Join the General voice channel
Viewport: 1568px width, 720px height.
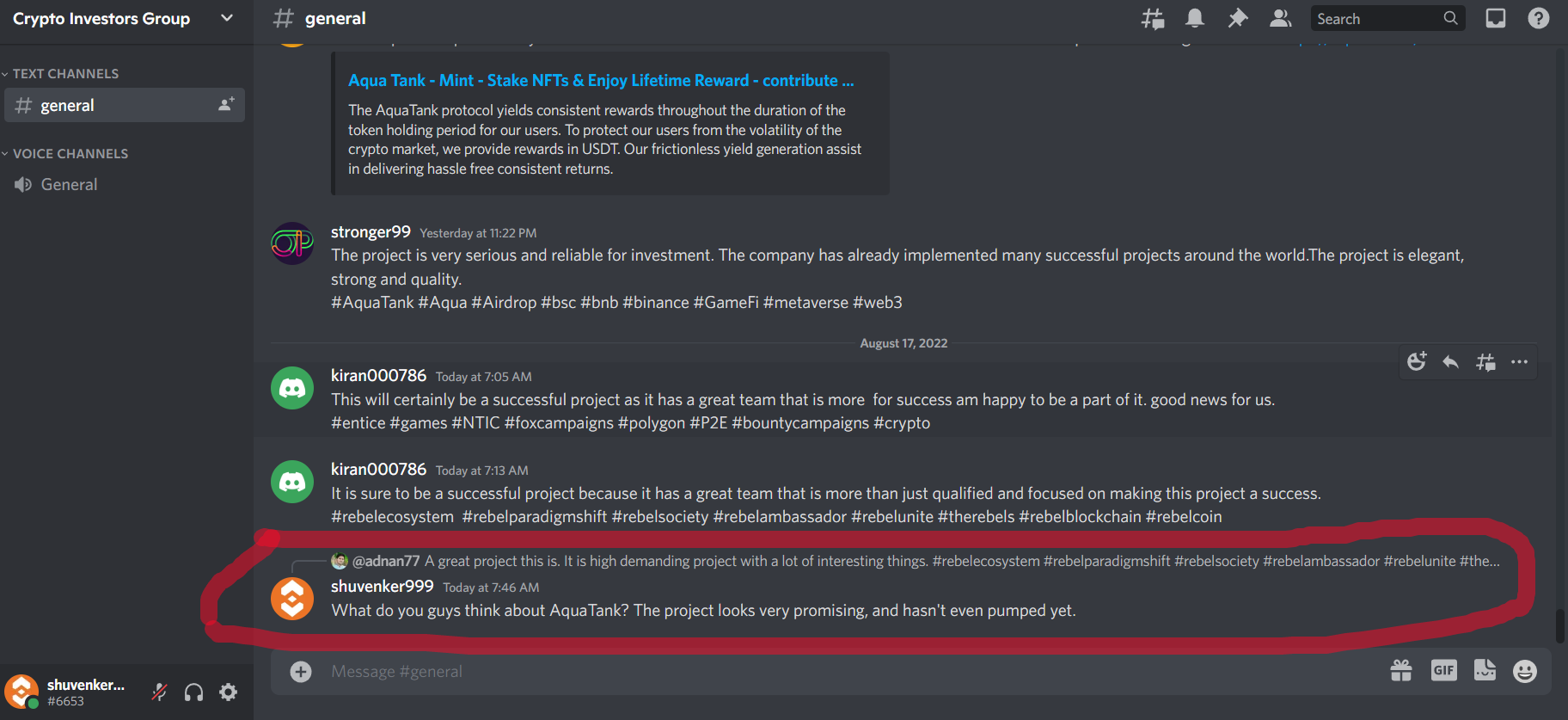click(x=125, y=185)
